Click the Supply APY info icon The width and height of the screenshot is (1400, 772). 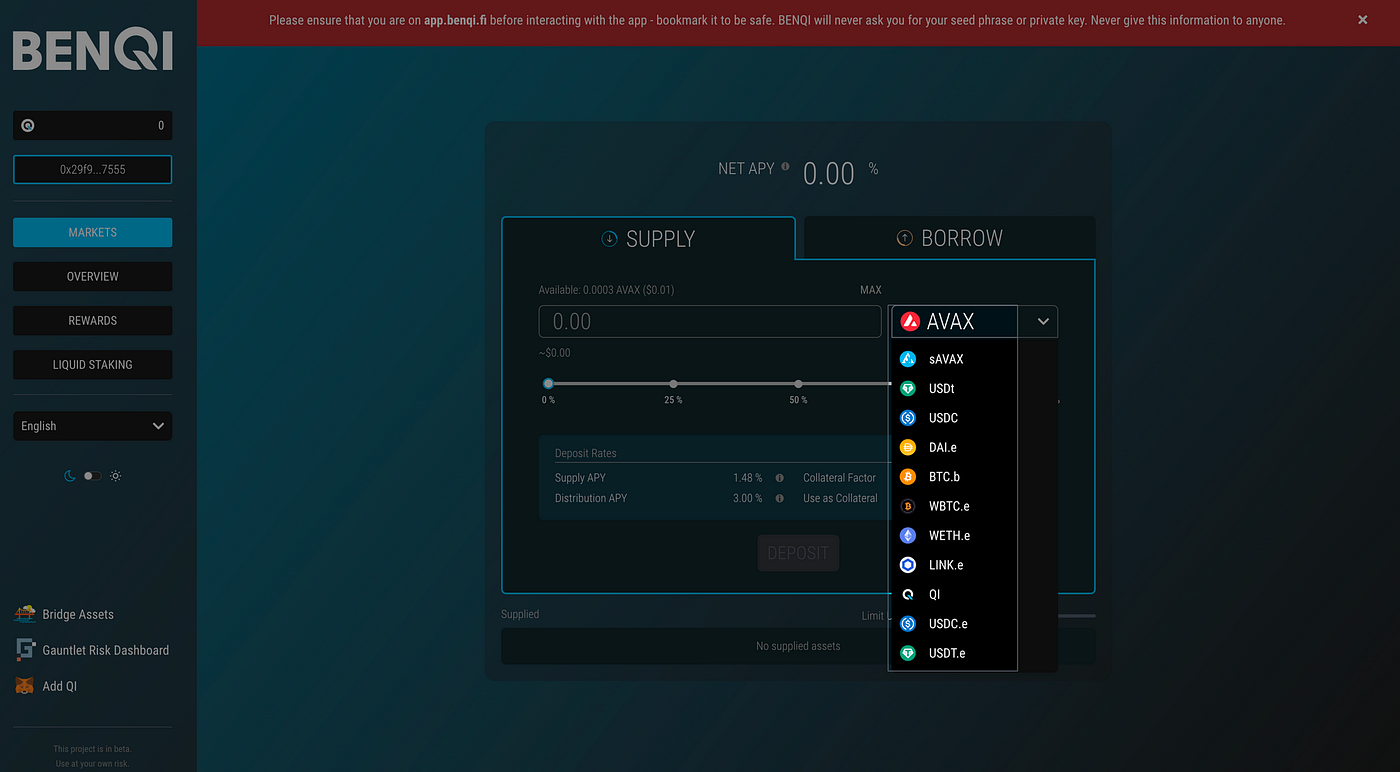coord(779,478)
